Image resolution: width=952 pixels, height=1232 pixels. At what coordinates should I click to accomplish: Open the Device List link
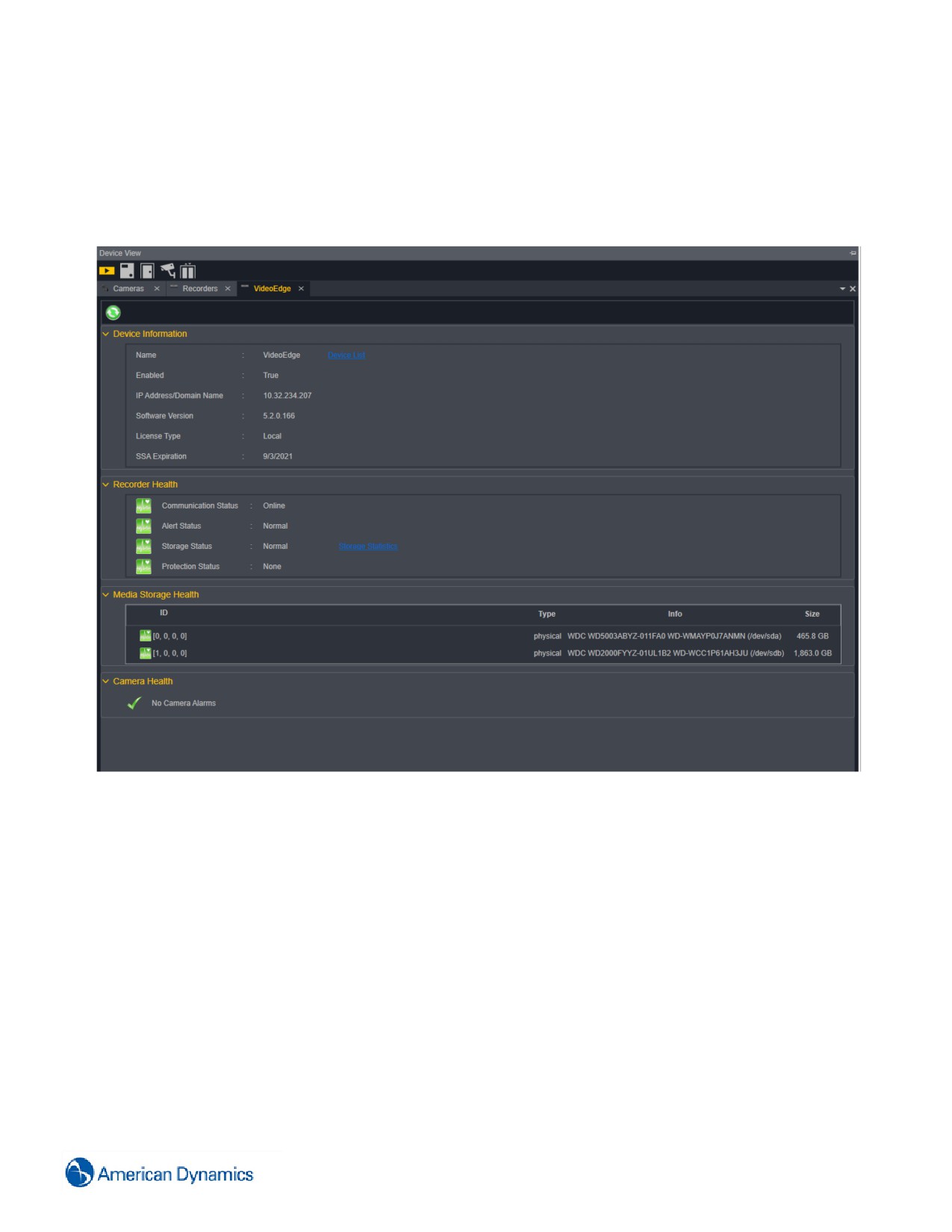[346, 355]
